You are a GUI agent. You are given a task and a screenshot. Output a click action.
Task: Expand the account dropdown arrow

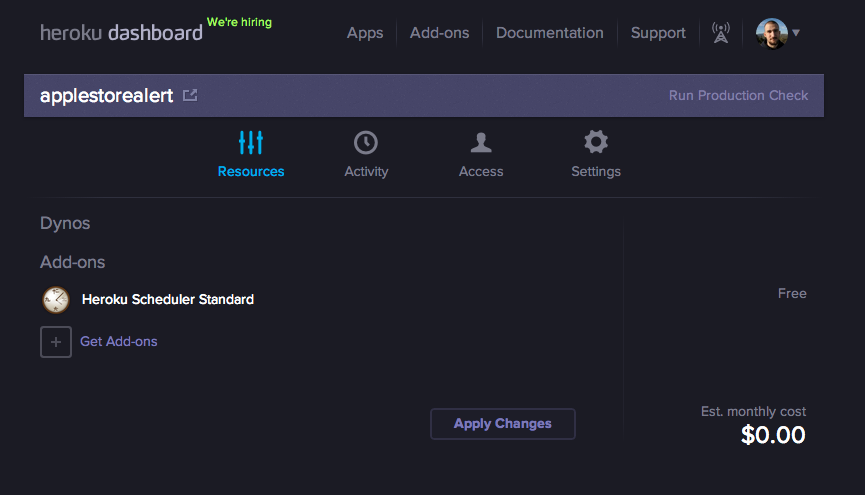(796, 33)
